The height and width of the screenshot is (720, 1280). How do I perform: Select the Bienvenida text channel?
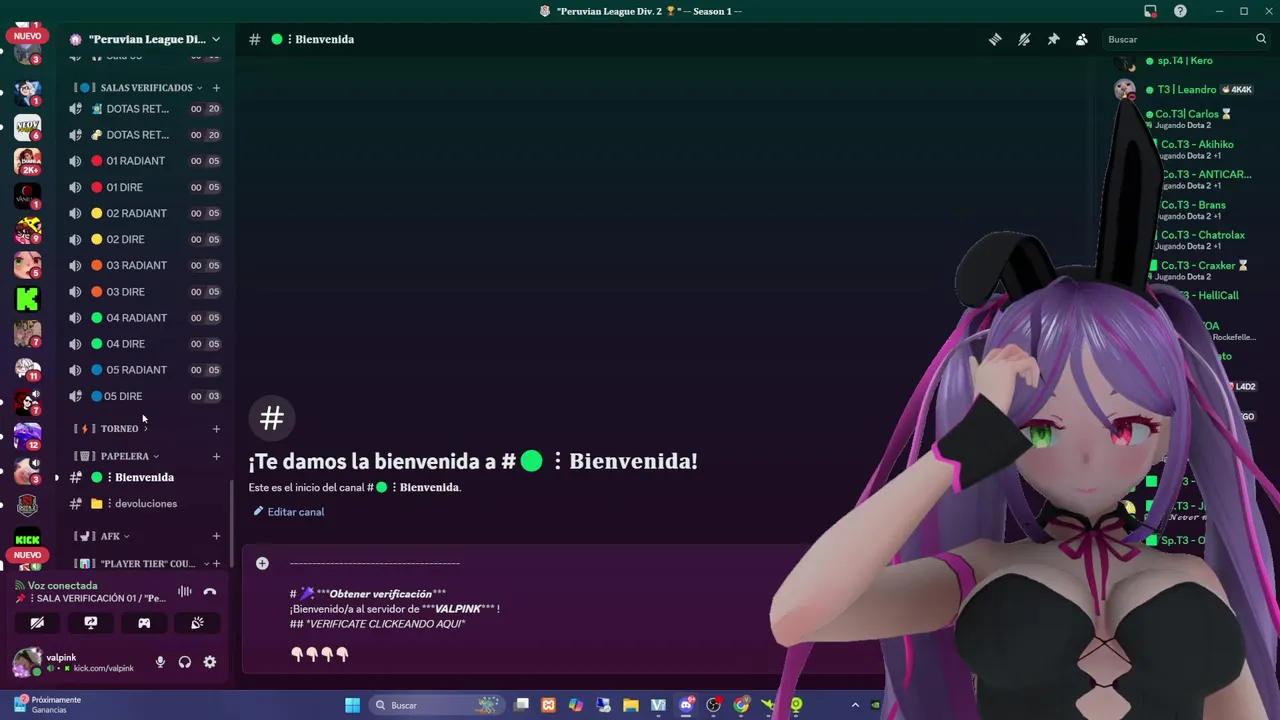(x=146, y=477)
